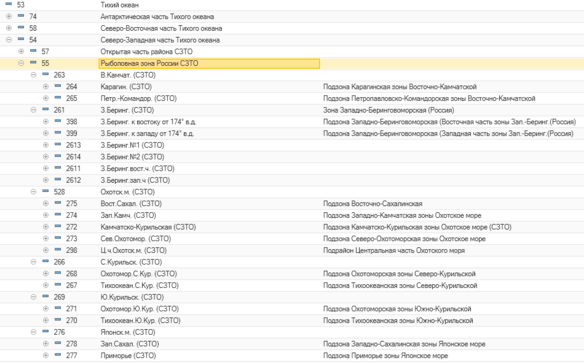Collapse node 54 Северо-Западная часть Тихого океана

9,39
